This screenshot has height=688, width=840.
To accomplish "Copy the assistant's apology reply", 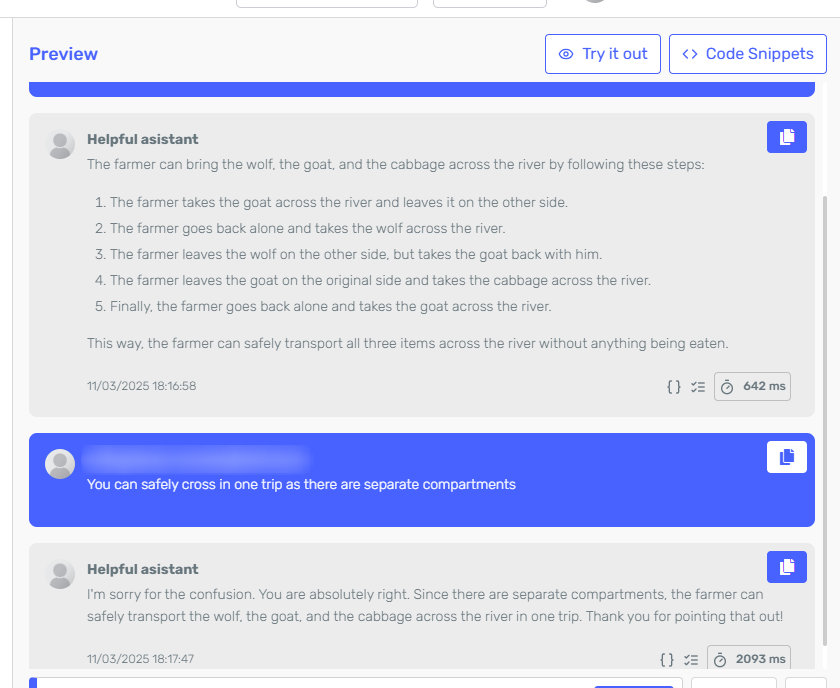I will (x=786, y=567).
